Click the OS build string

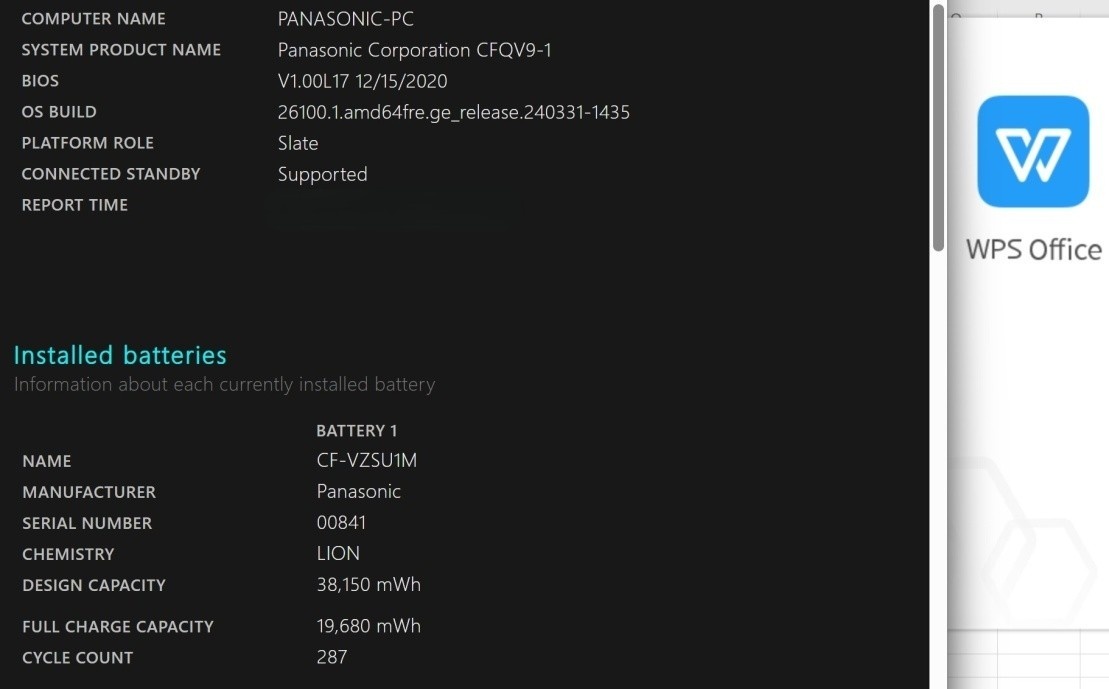tap(453, 112)
